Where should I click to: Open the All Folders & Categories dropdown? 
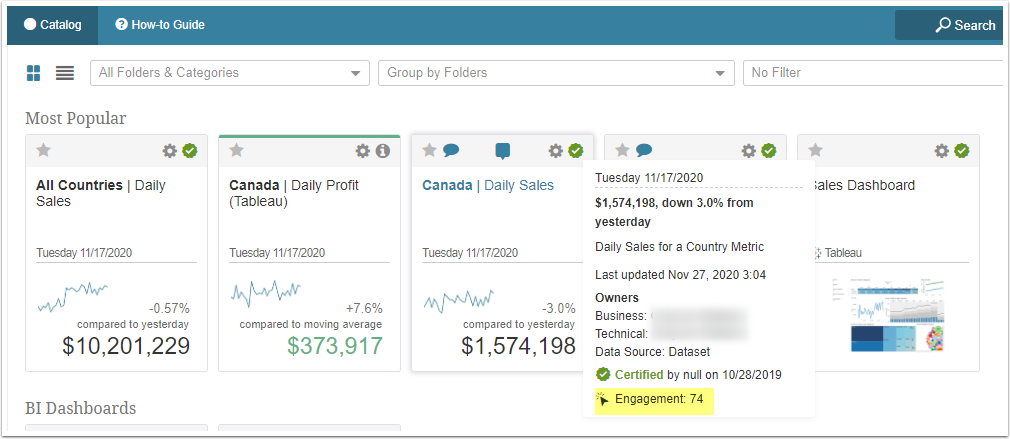pyautogui.click(x=230, y=73)
